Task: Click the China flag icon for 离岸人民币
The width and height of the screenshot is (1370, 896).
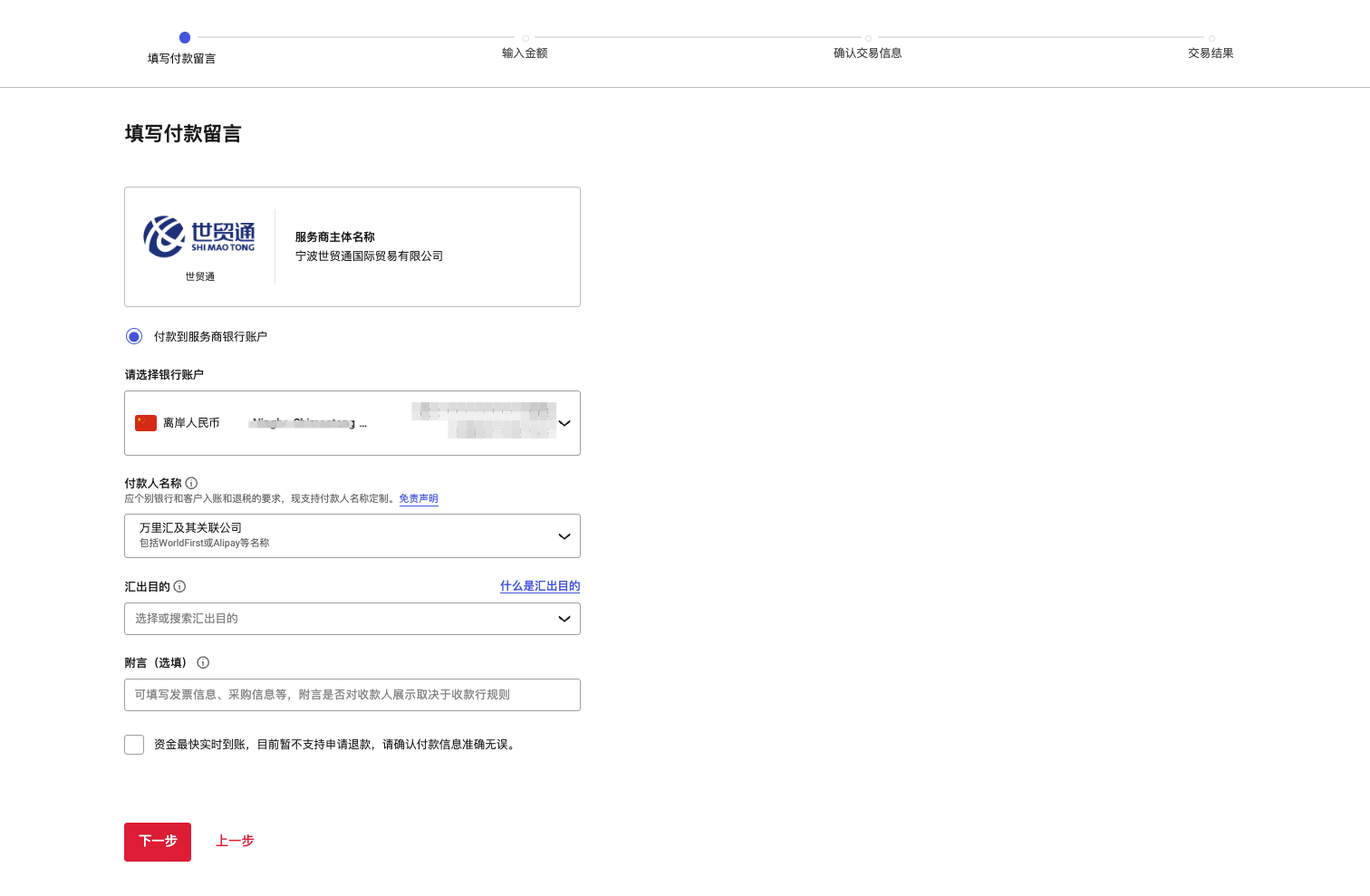Action: tap(146, 423)
